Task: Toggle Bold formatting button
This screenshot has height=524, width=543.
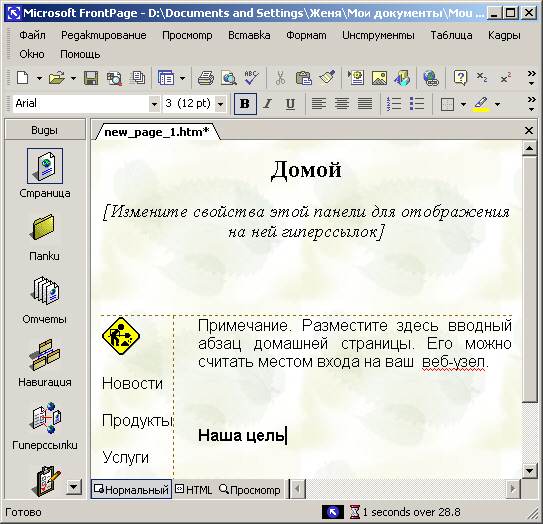Action: coord(245,104)
